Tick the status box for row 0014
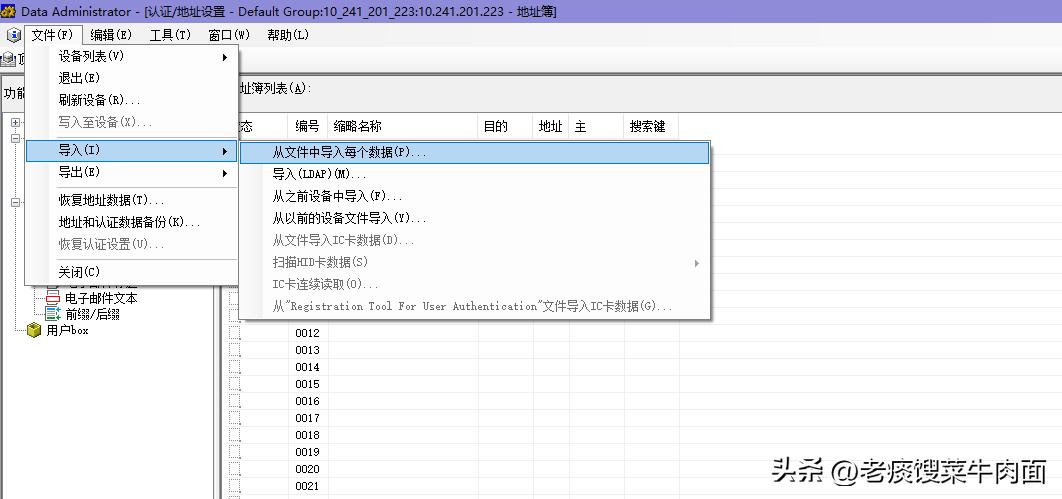Screen dimensions: 1062x499 coord(235,367)
